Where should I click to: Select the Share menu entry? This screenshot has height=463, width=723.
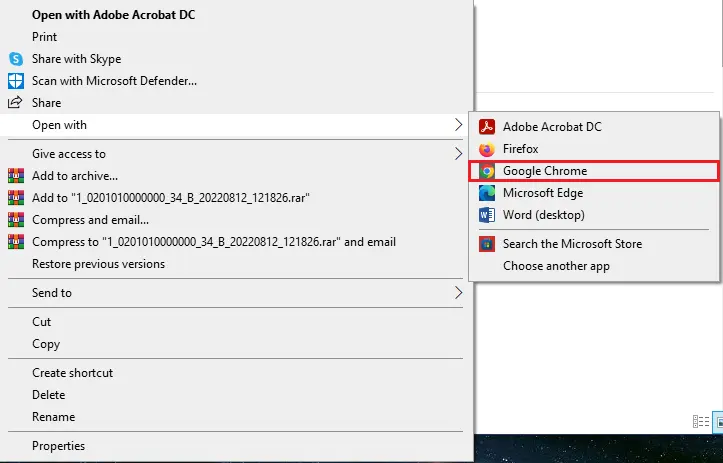point(235,103)
